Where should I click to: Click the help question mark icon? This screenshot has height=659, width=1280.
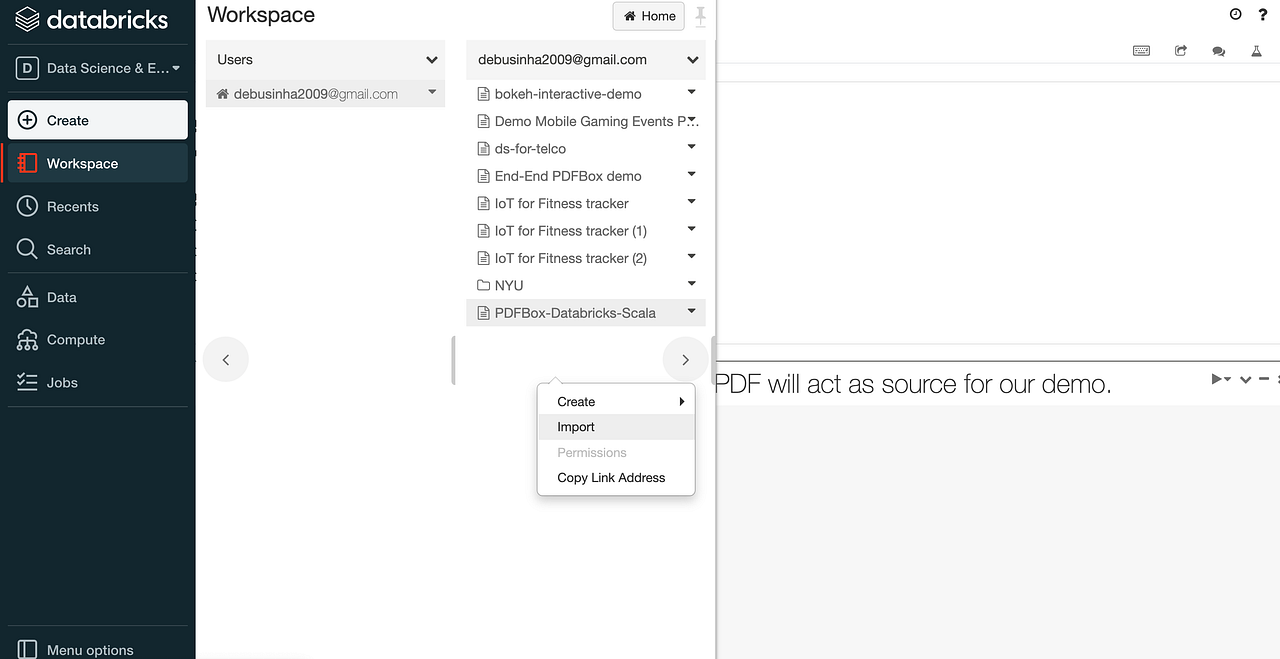pos(1263,14)
